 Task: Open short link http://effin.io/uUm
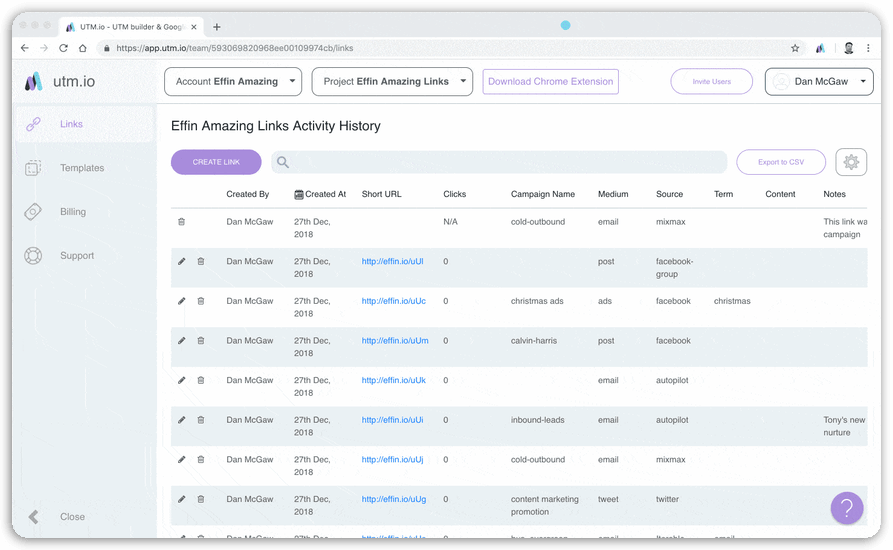[x=395, y=340]
